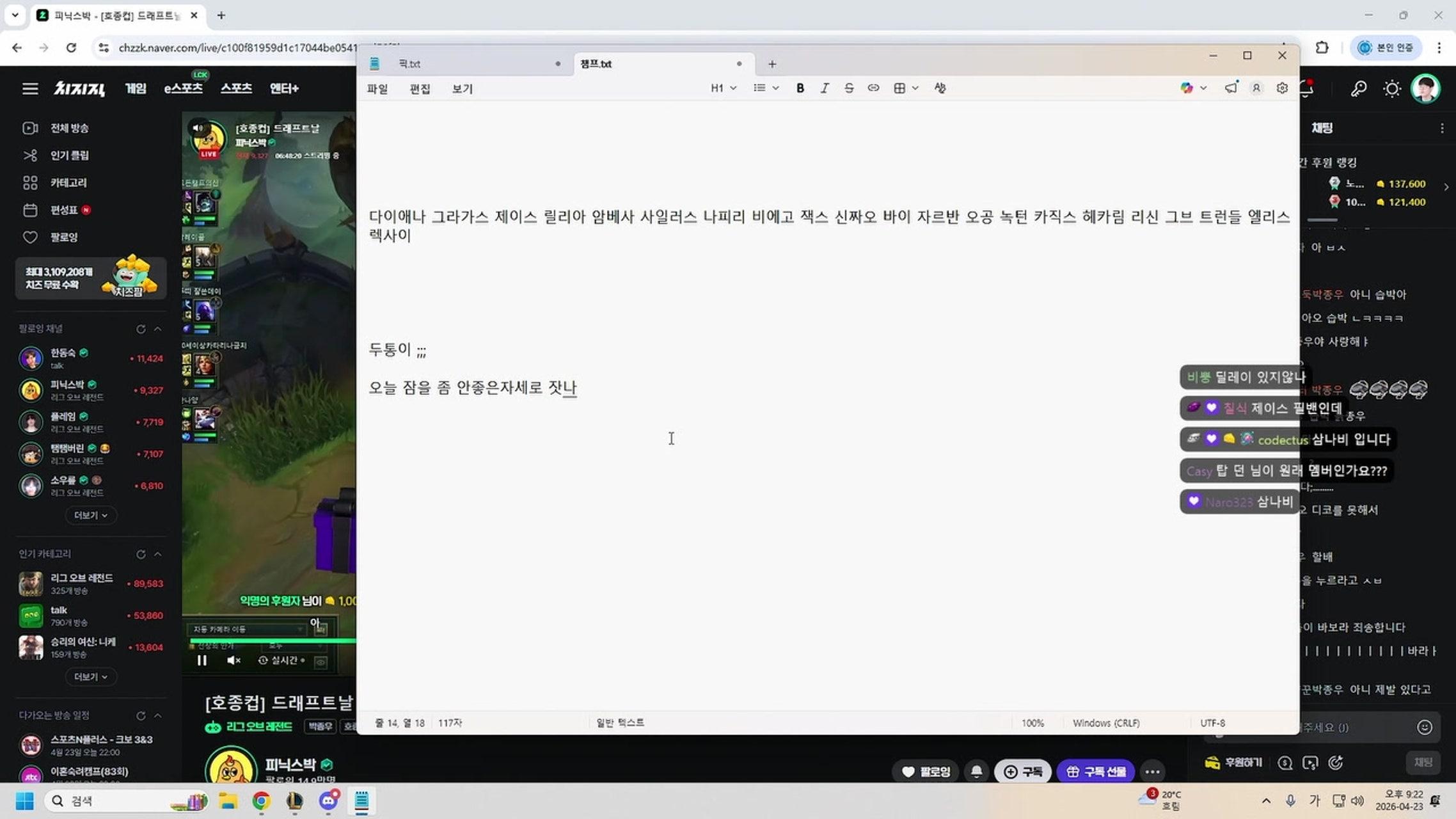1456x819 pixels.
Task: Expand the list formatting dropdown
Action: (765, 88)
